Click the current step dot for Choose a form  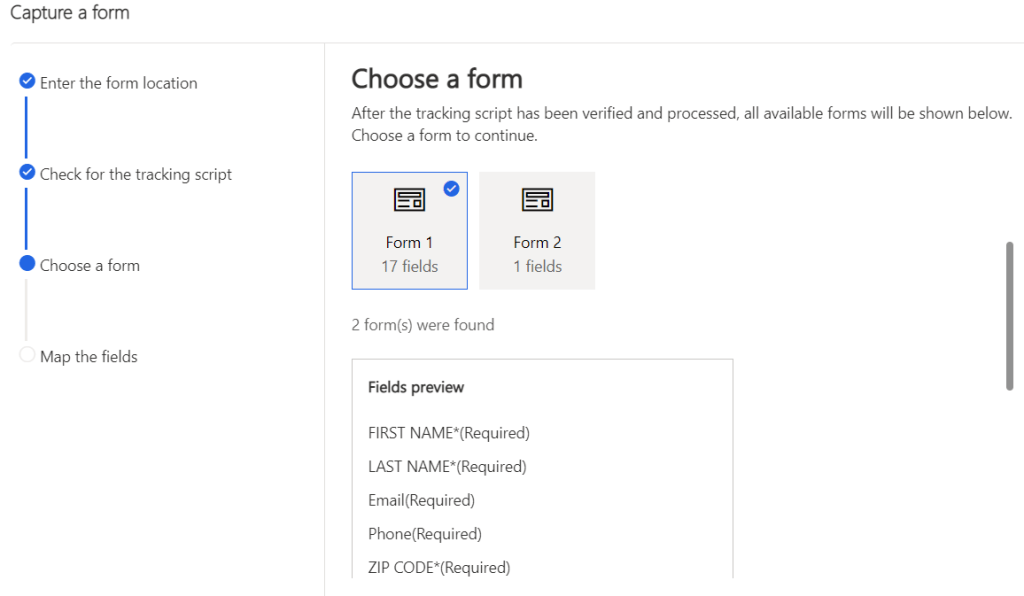tap(27, 264)
